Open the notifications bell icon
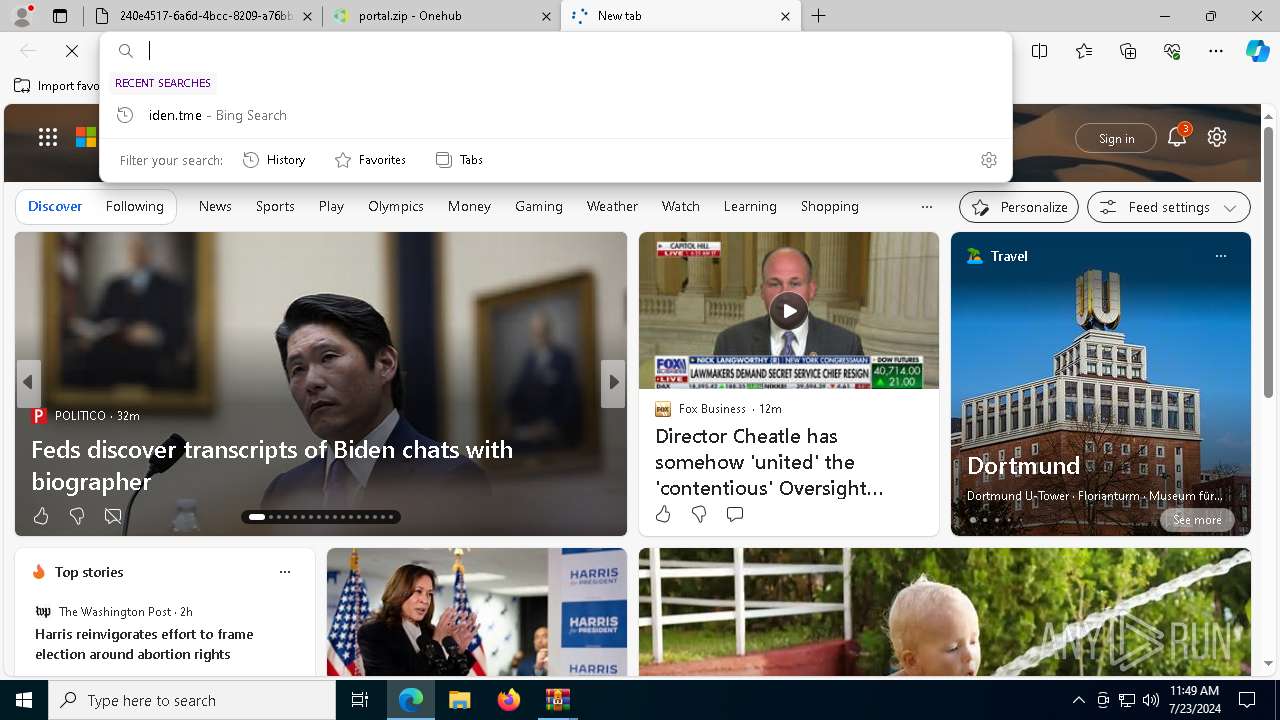1280x720 pixels. [1177, 138]
